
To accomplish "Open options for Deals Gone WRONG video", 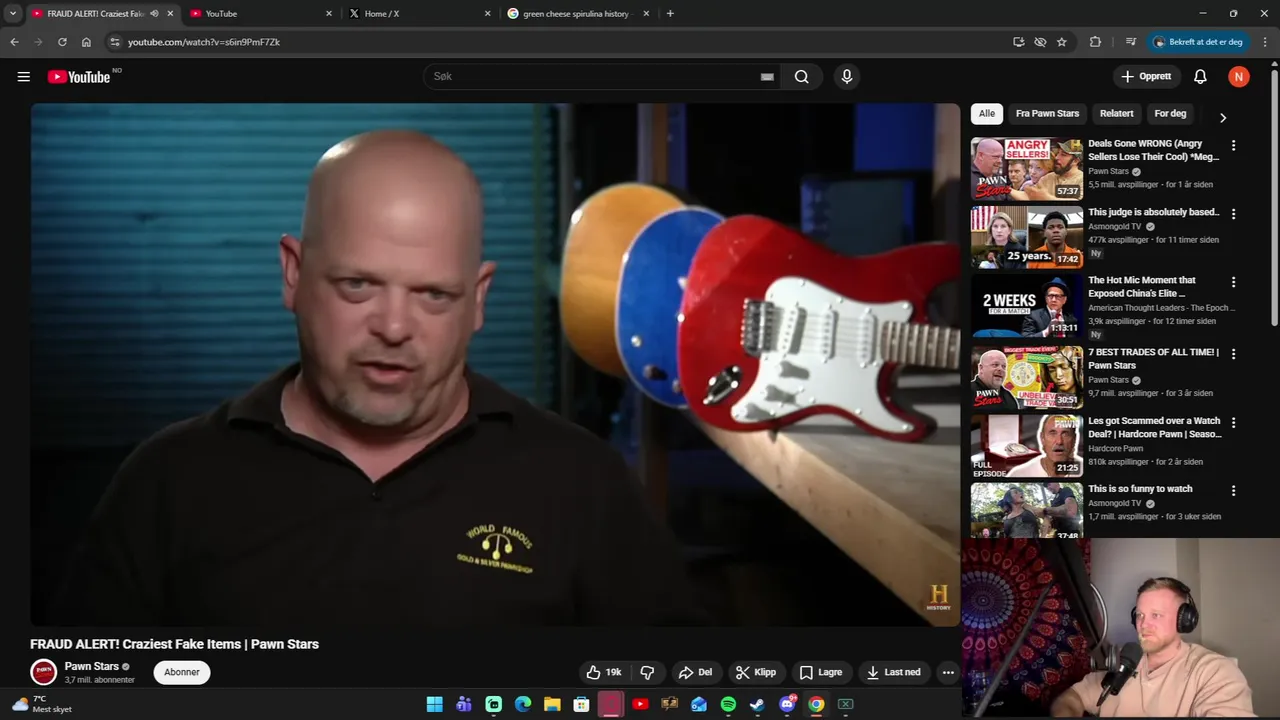I will (1233, 146).
